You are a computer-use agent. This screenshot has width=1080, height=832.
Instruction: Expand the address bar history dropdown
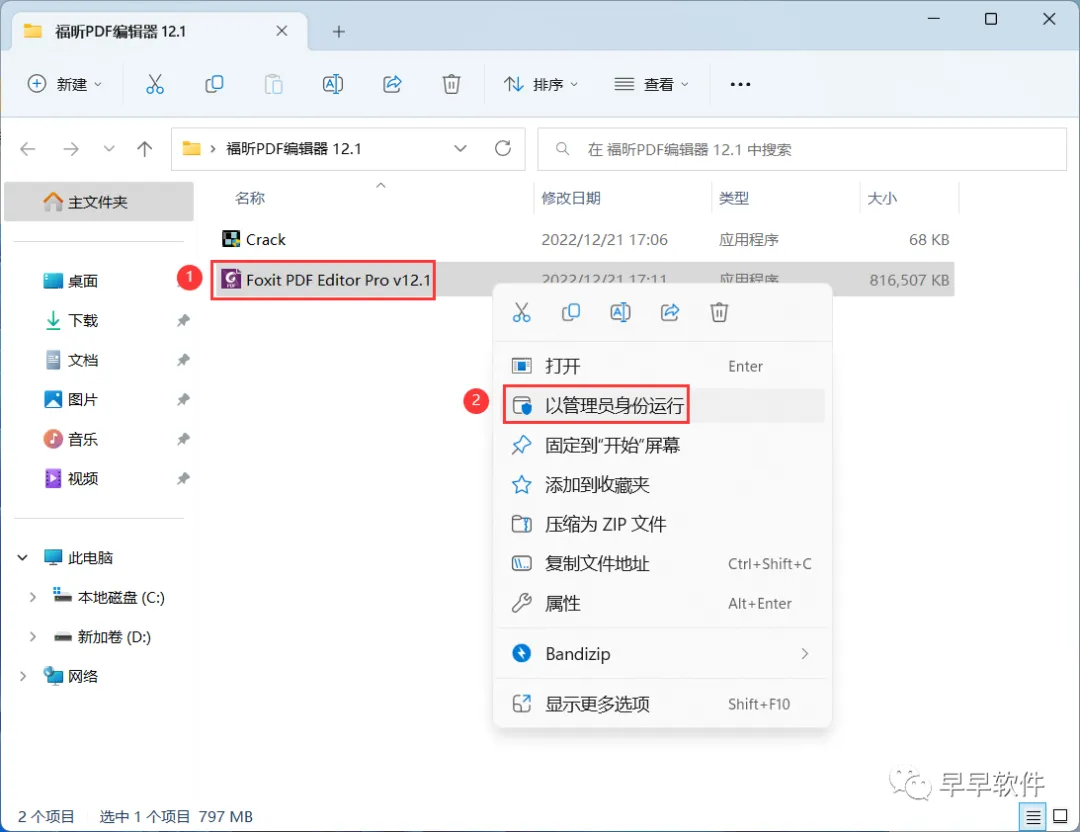[x=461, y=149]
